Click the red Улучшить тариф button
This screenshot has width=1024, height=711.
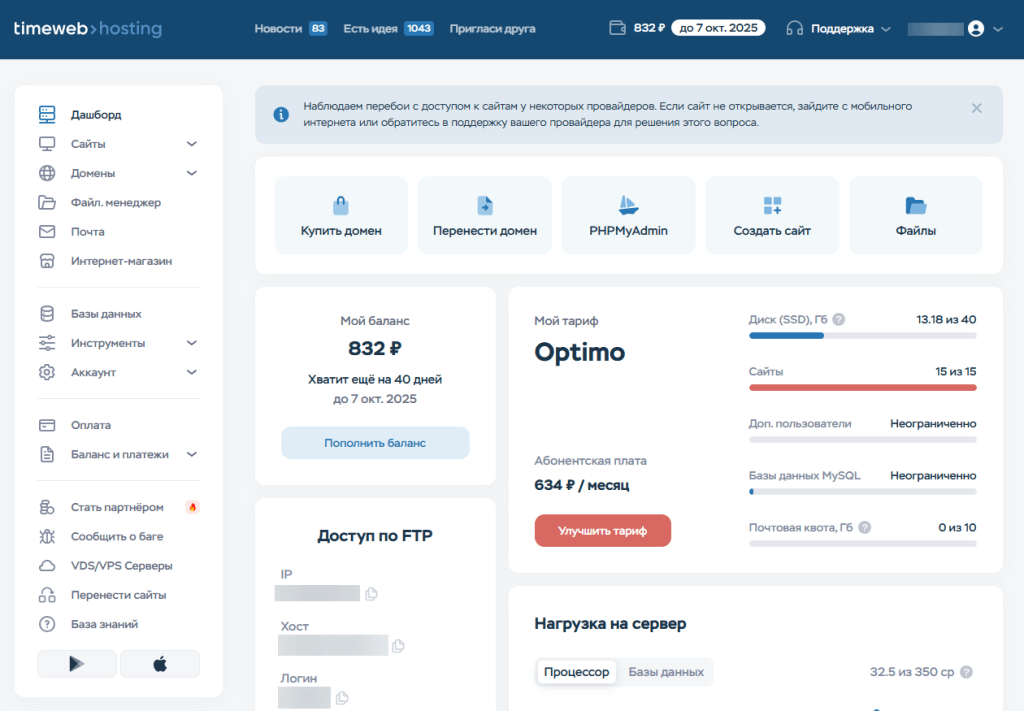[x=602, y=531]
